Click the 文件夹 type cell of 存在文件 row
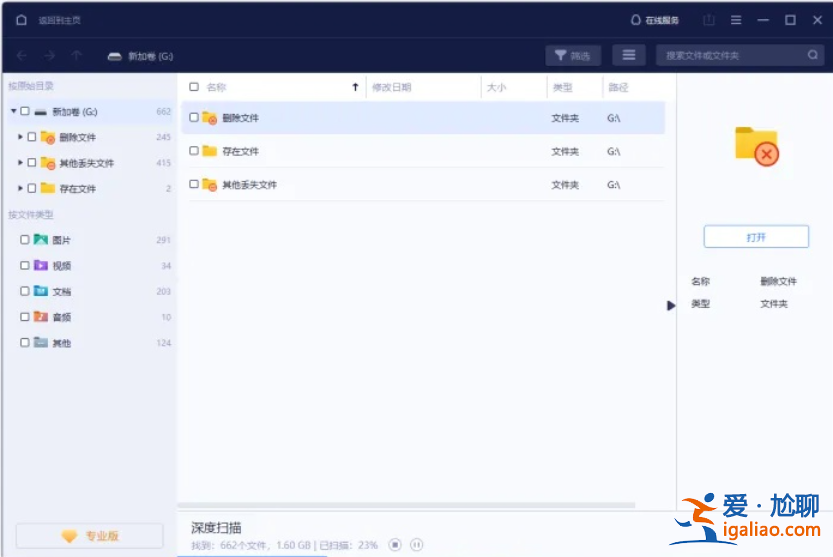This screenshot has height=557, width=833. coord(565,151)
